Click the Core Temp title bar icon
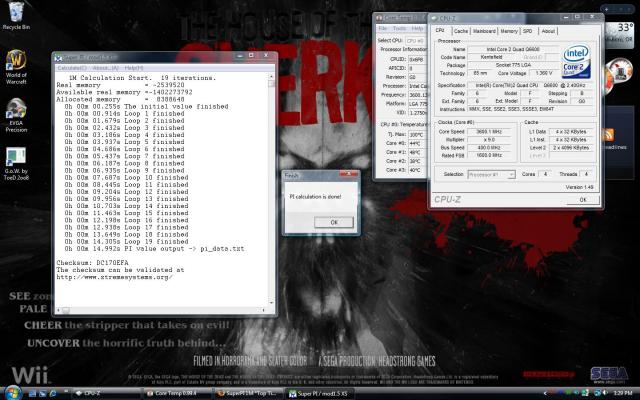 379,18
